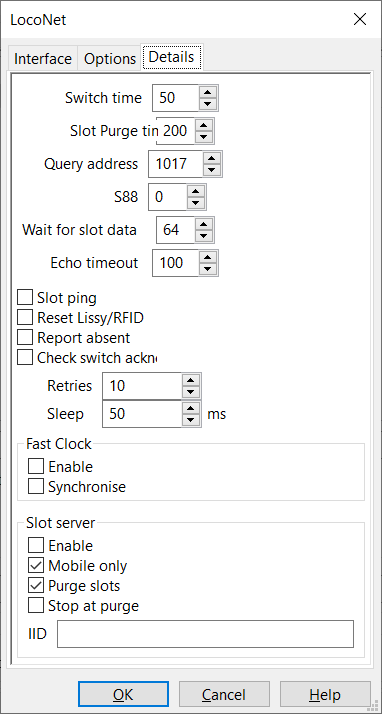
Task: Close the LocoNet dialog window
Action: click(x=360, y=19)
